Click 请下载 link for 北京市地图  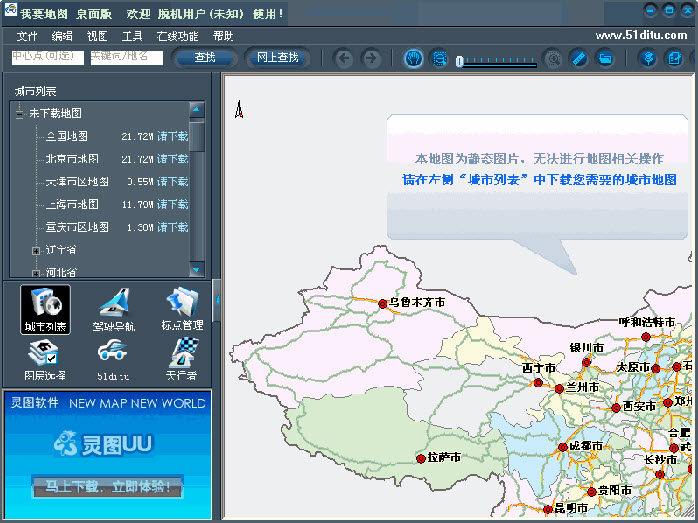pyautogui.click(x=172, y=159)
